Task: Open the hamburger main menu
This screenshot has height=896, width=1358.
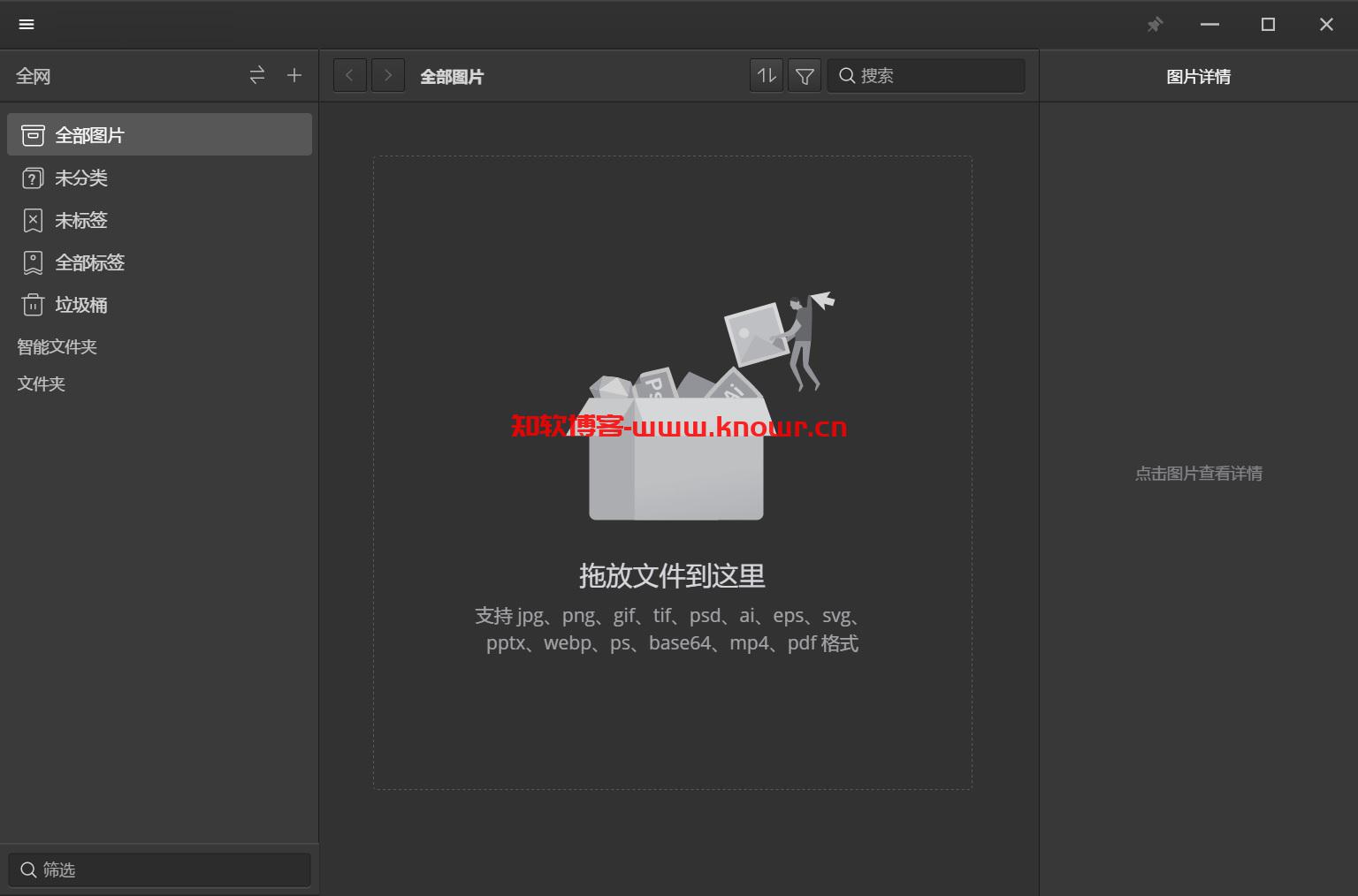Action: click(x=27, y=25)
